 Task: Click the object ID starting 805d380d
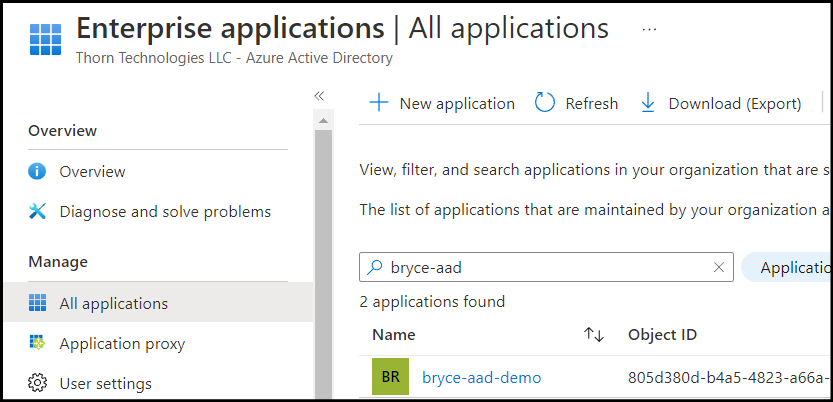coord(727,378)
